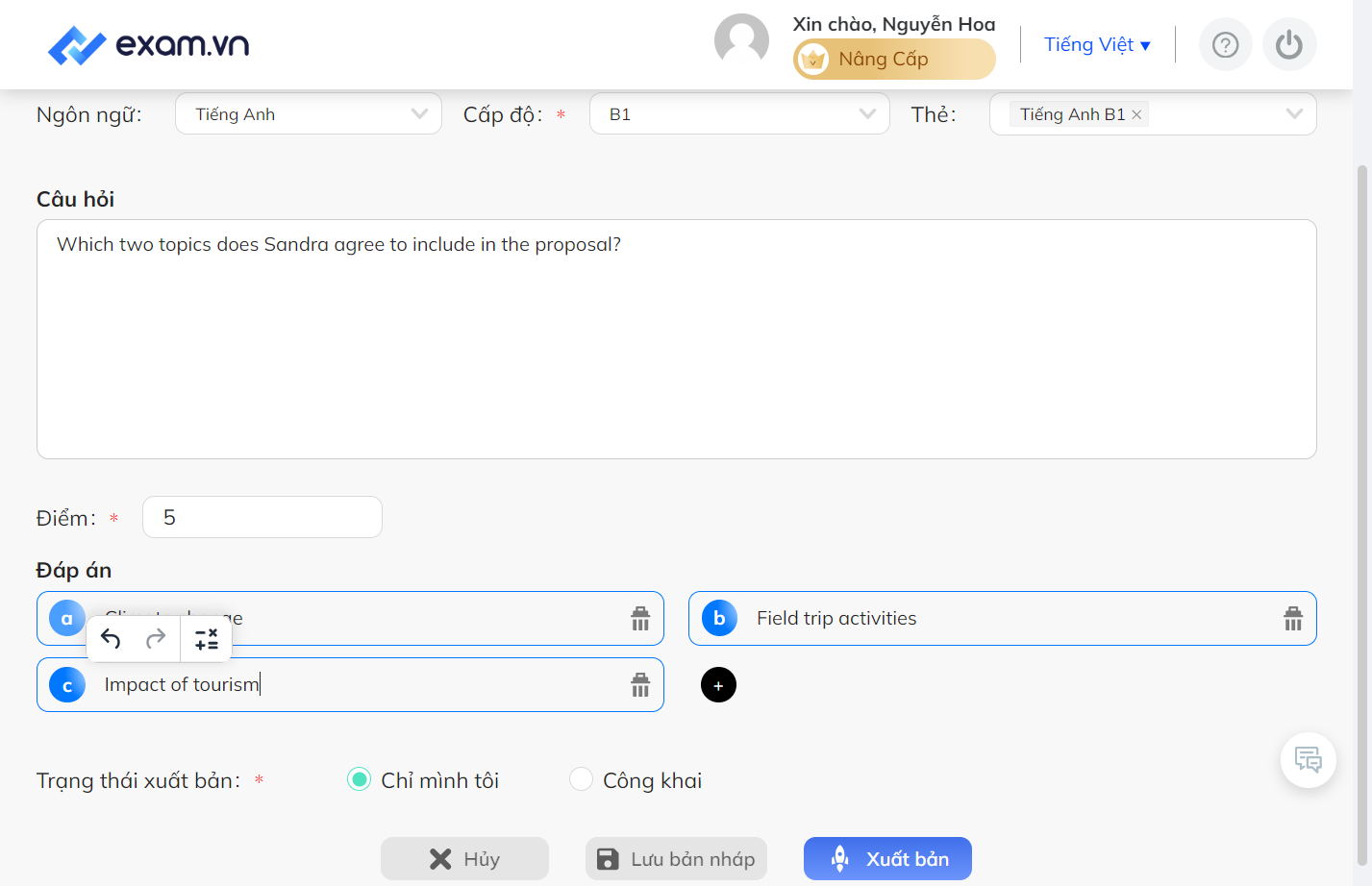Click the Field trip activities answer text
Viewport: 1372px width, 886px height.
836,618
